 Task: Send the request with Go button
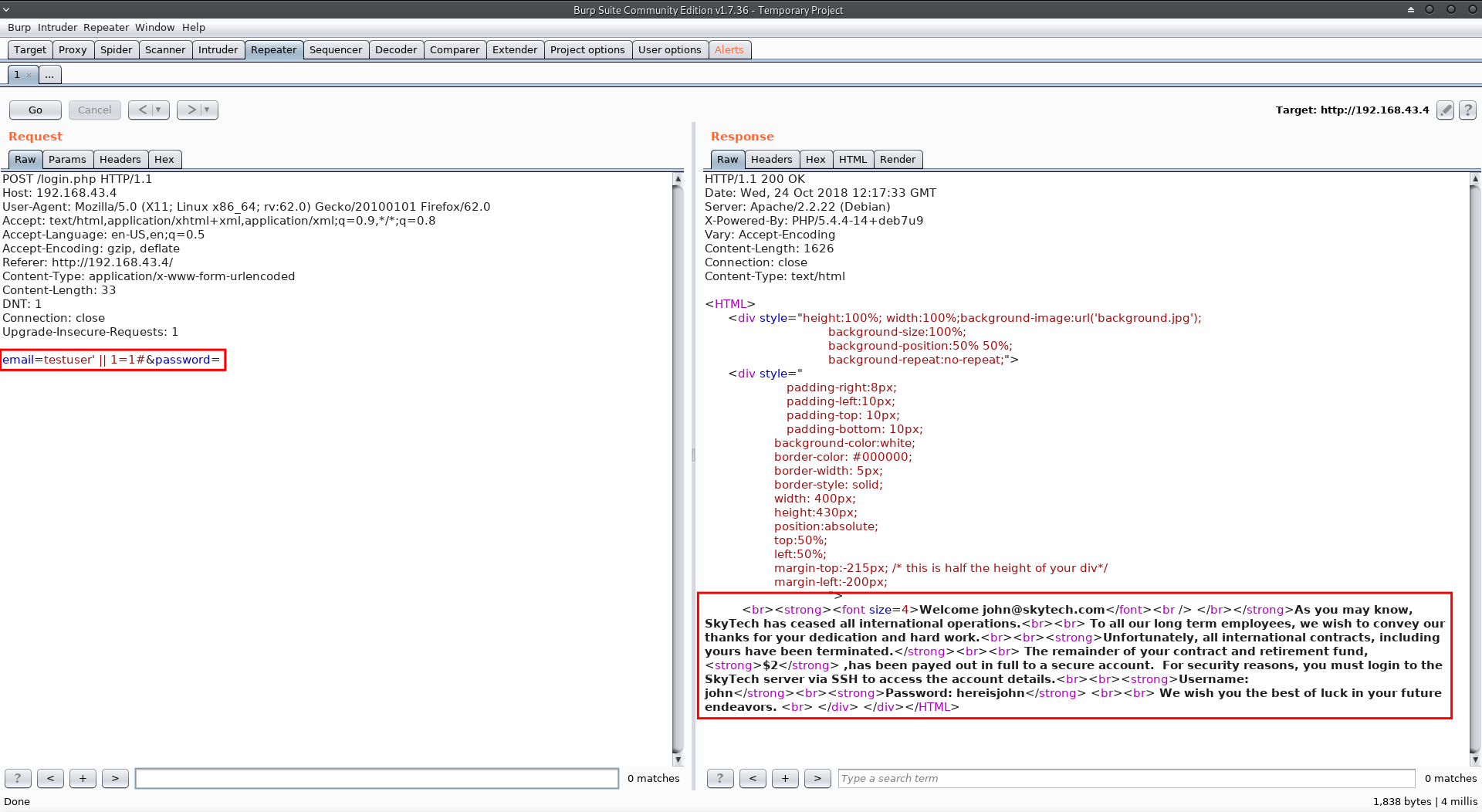click(36, 110)
